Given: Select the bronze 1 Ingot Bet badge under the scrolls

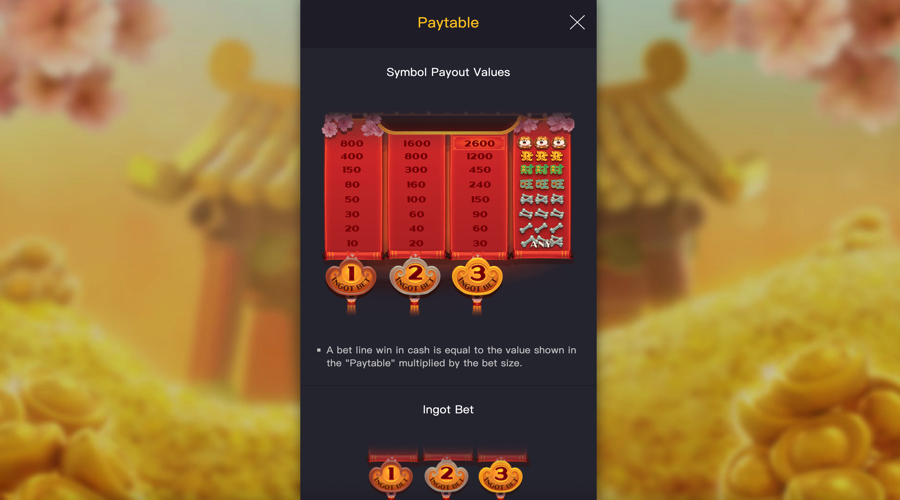Looking at the screenshot, I should pyautogui.click(x=351, y=277).
